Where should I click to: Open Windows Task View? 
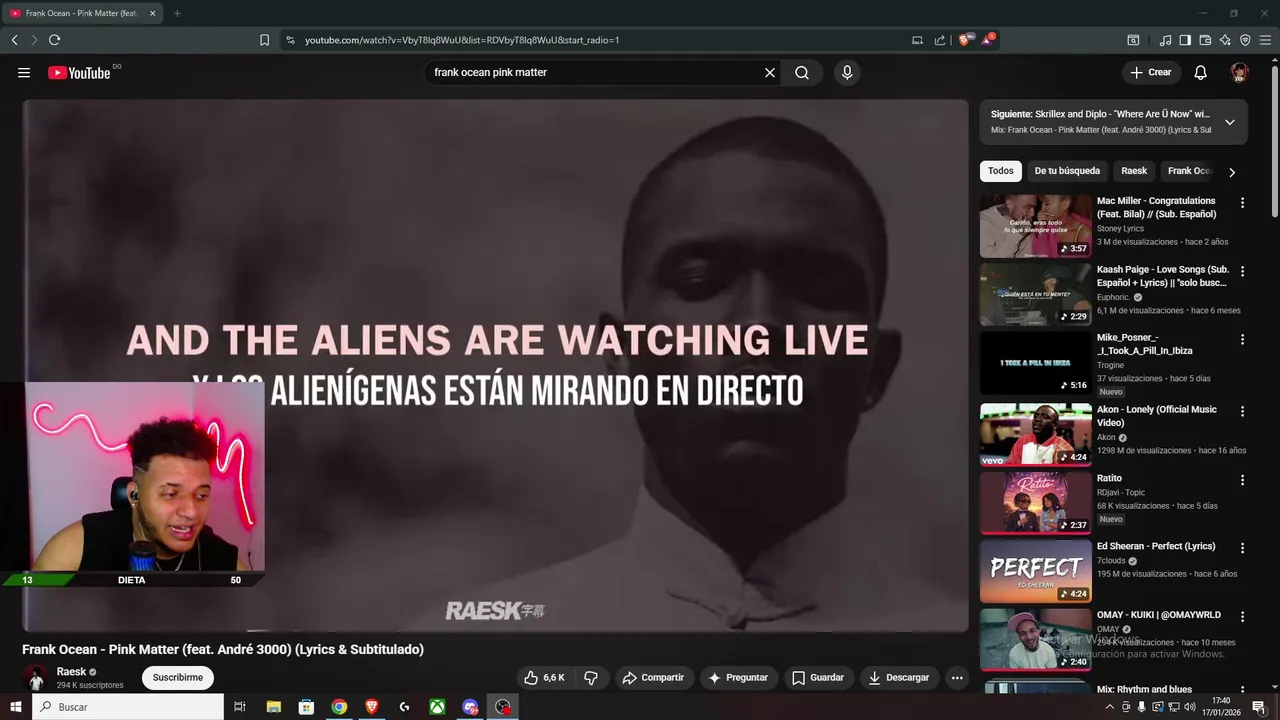click(240, 707)
